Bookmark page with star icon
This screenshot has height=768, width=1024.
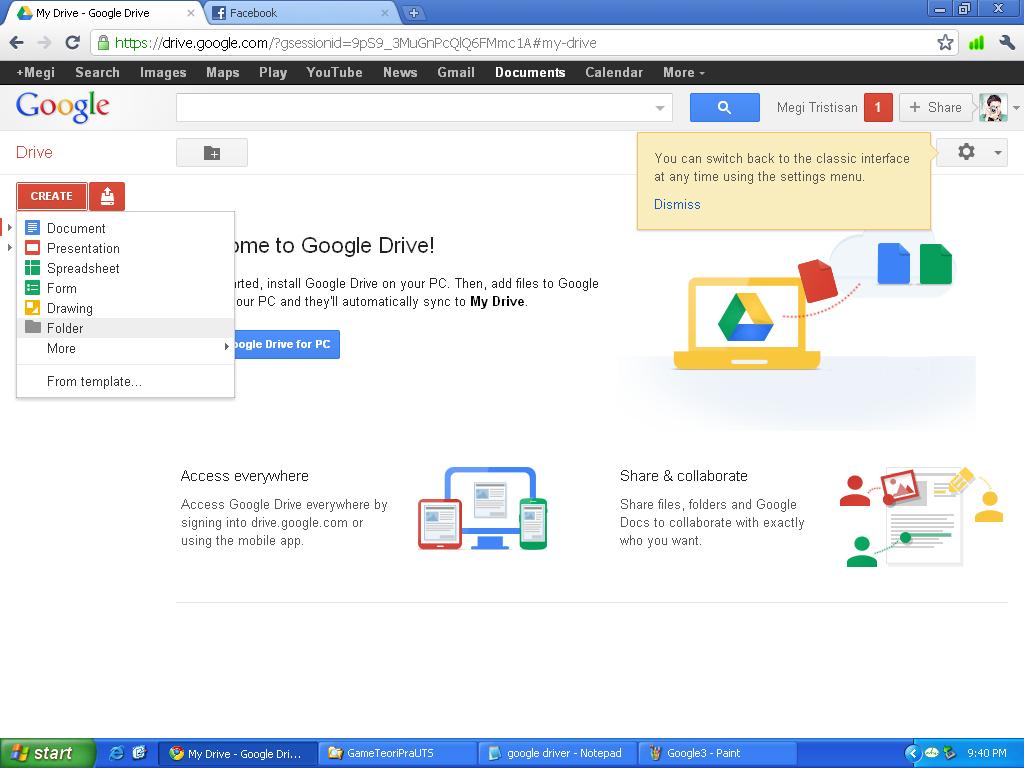(x=944, y=43)
